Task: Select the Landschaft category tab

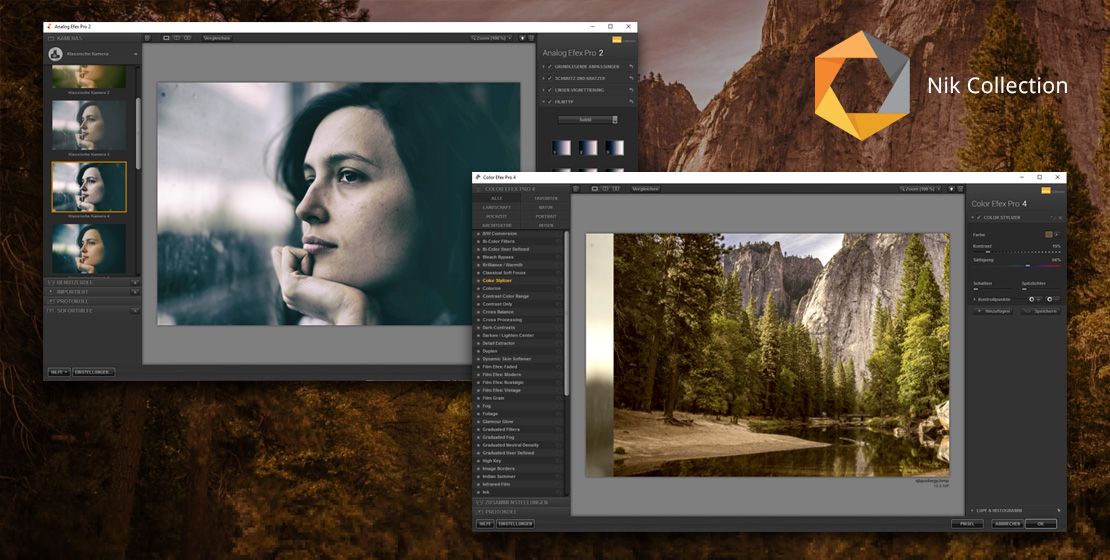Action: pyautogui.click(x=496, y=207)
